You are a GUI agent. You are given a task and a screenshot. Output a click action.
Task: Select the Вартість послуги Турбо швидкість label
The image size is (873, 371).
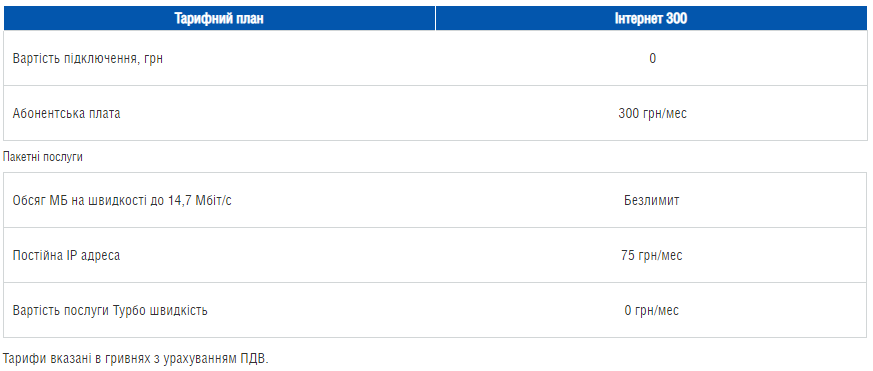[110, 310]
